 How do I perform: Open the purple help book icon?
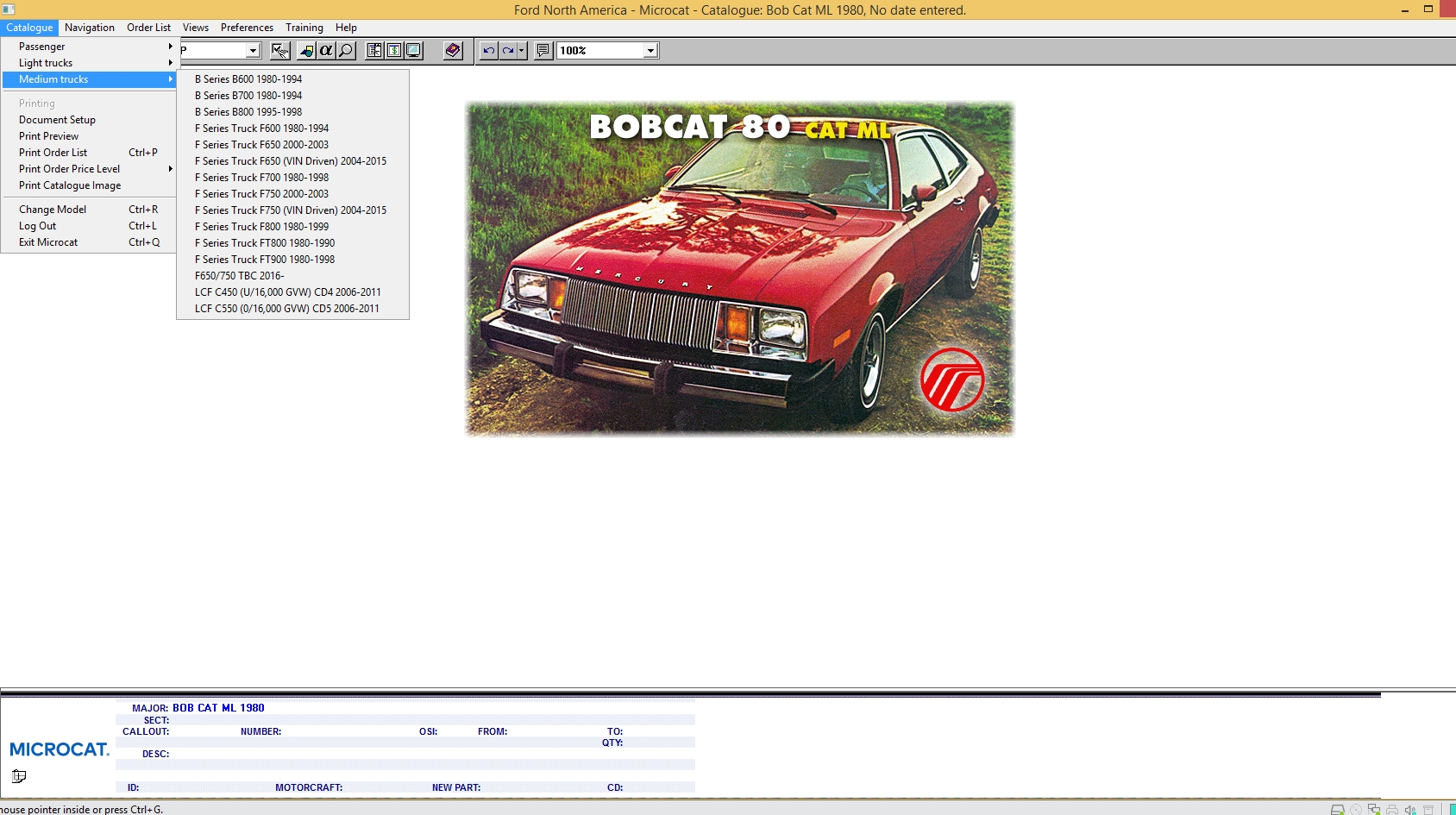click(453, 51)
